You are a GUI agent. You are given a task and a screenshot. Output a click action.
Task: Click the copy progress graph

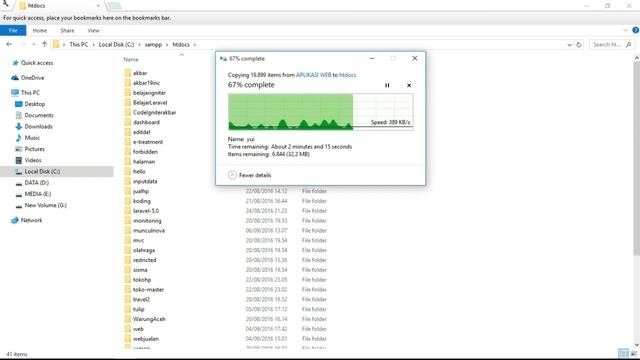click(x=320, y=111)
